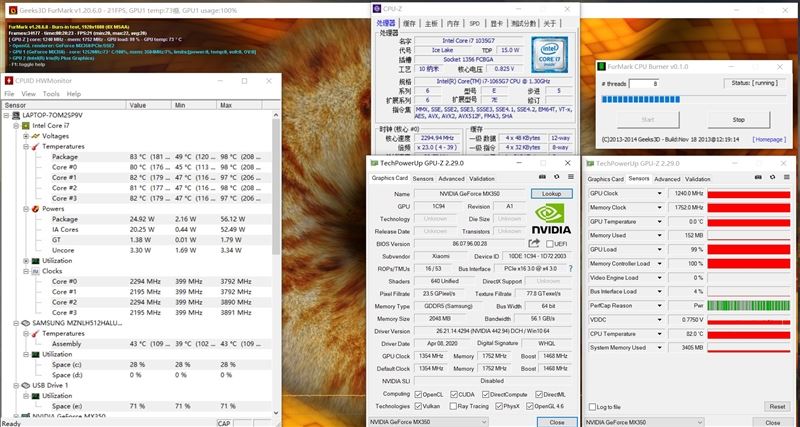Viewport: 800px width, 427px height.
Task: Open the hamburger menu in the Graphics Card GPU-Z window
Action: click(571, 177)
